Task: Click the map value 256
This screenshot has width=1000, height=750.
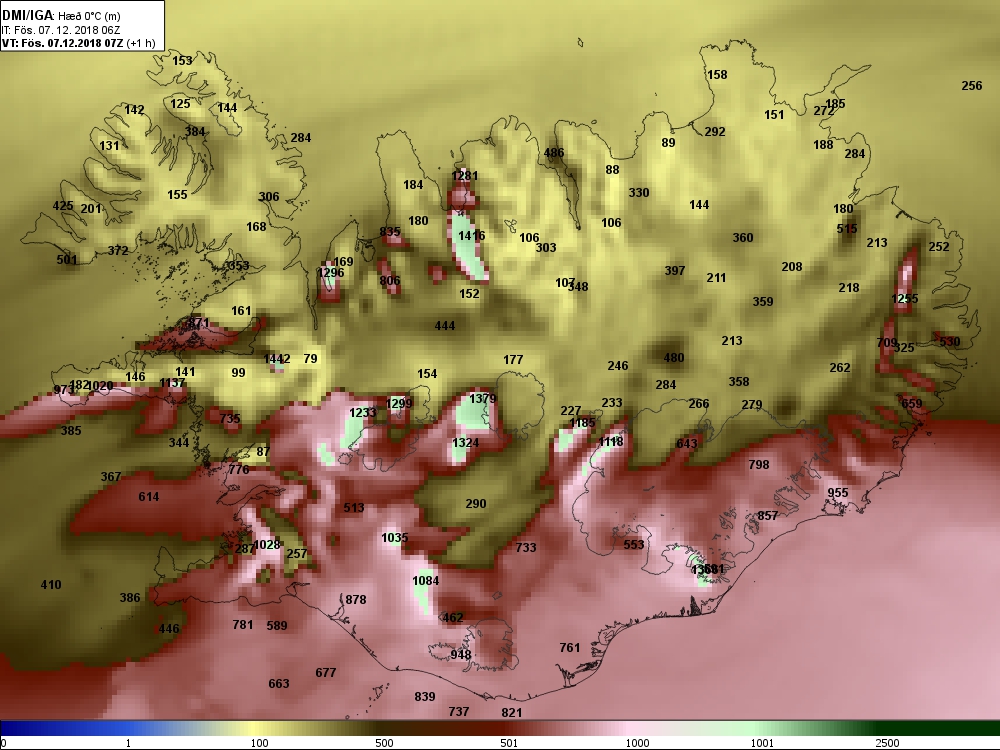Action: coord(972,86)
